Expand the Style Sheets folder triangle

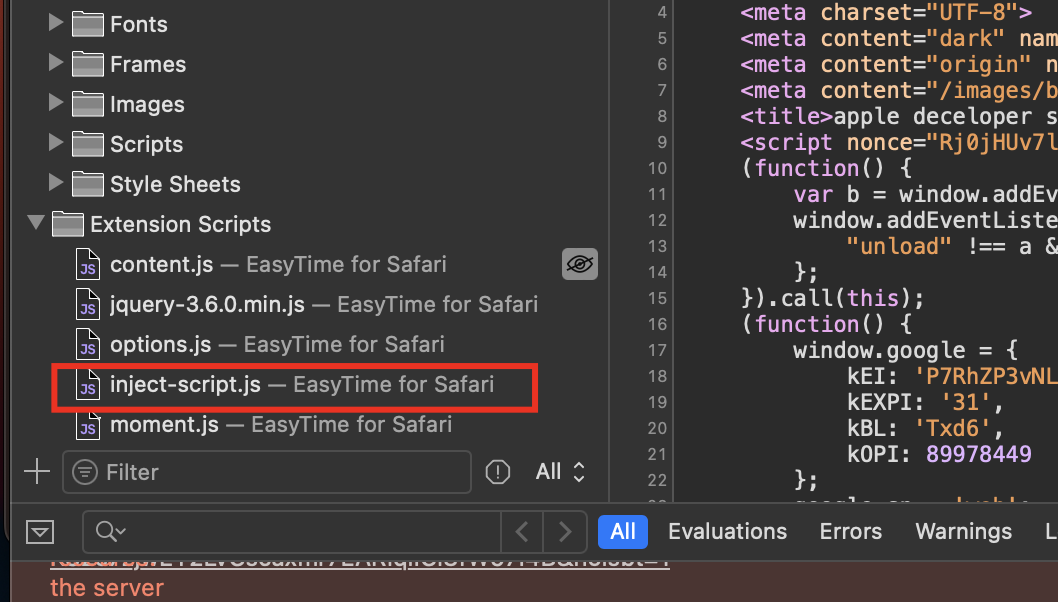[56, 184]
